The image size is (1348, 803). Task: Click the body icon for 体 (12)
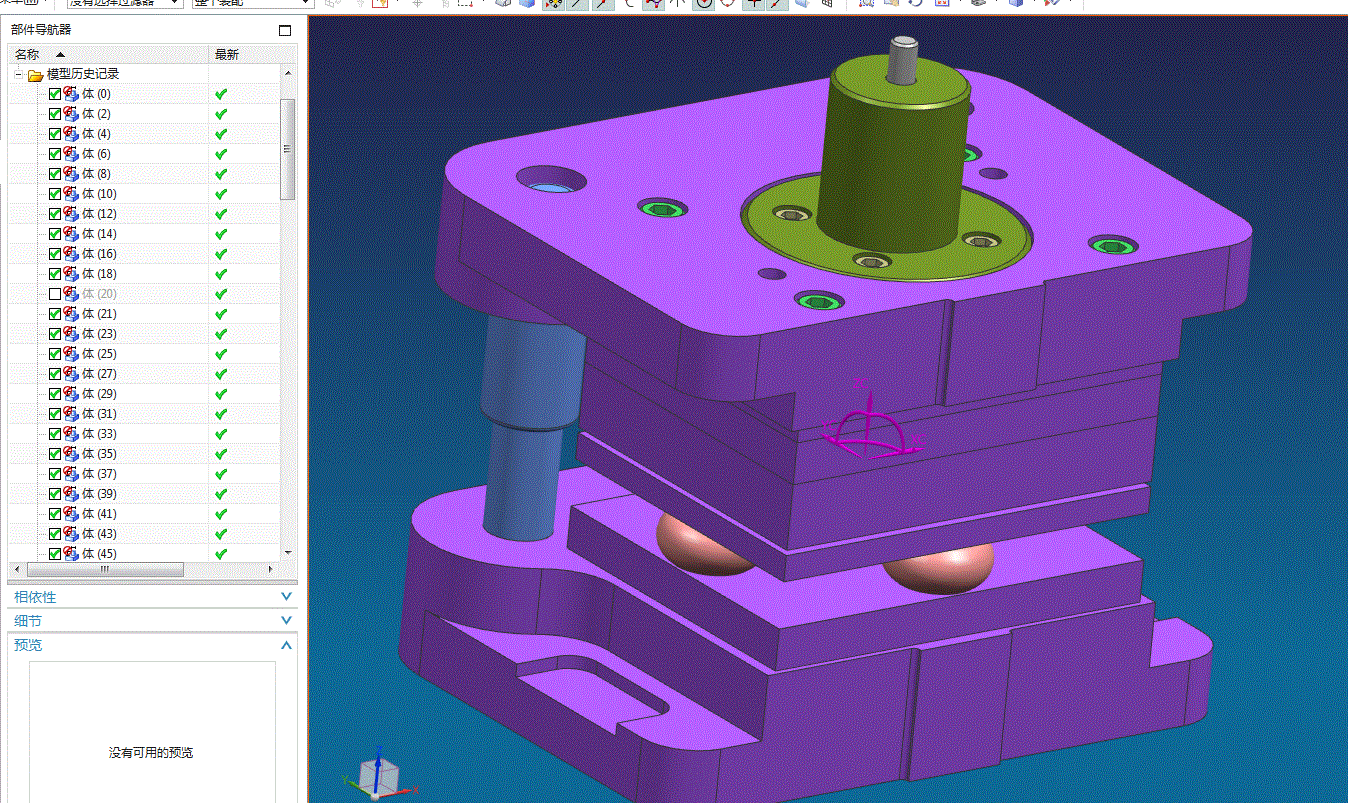71,214
